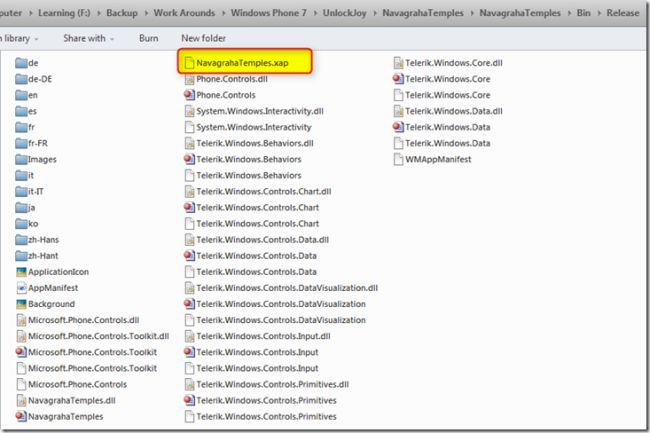Select the WMAppManifest file icon

398,159
